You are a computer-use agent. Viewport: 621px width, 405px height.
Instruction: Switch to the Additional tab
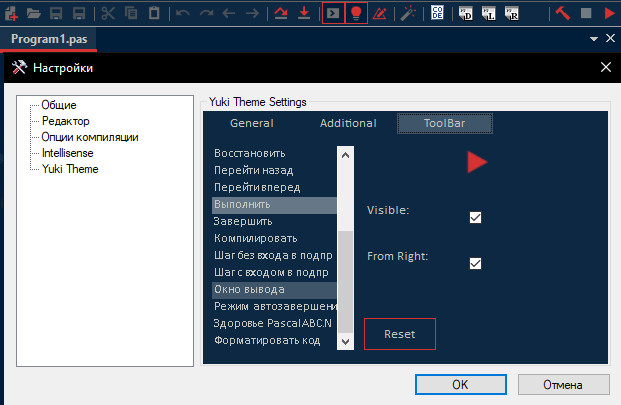tap(348, 124)
